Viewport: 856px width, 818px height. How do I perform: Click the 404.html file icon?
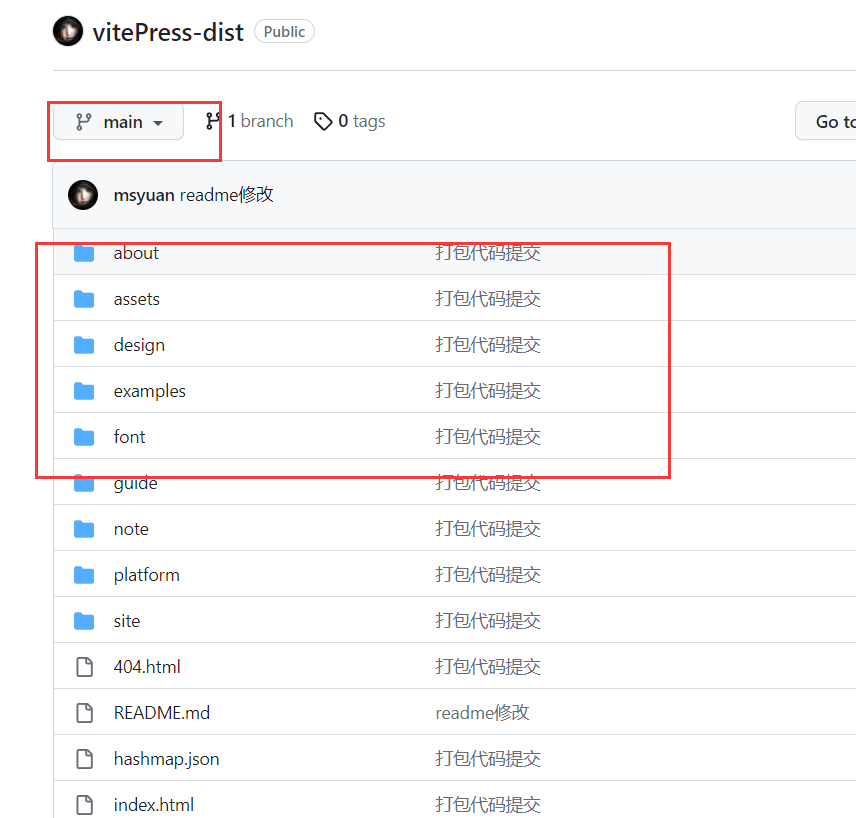pos(84,667)
